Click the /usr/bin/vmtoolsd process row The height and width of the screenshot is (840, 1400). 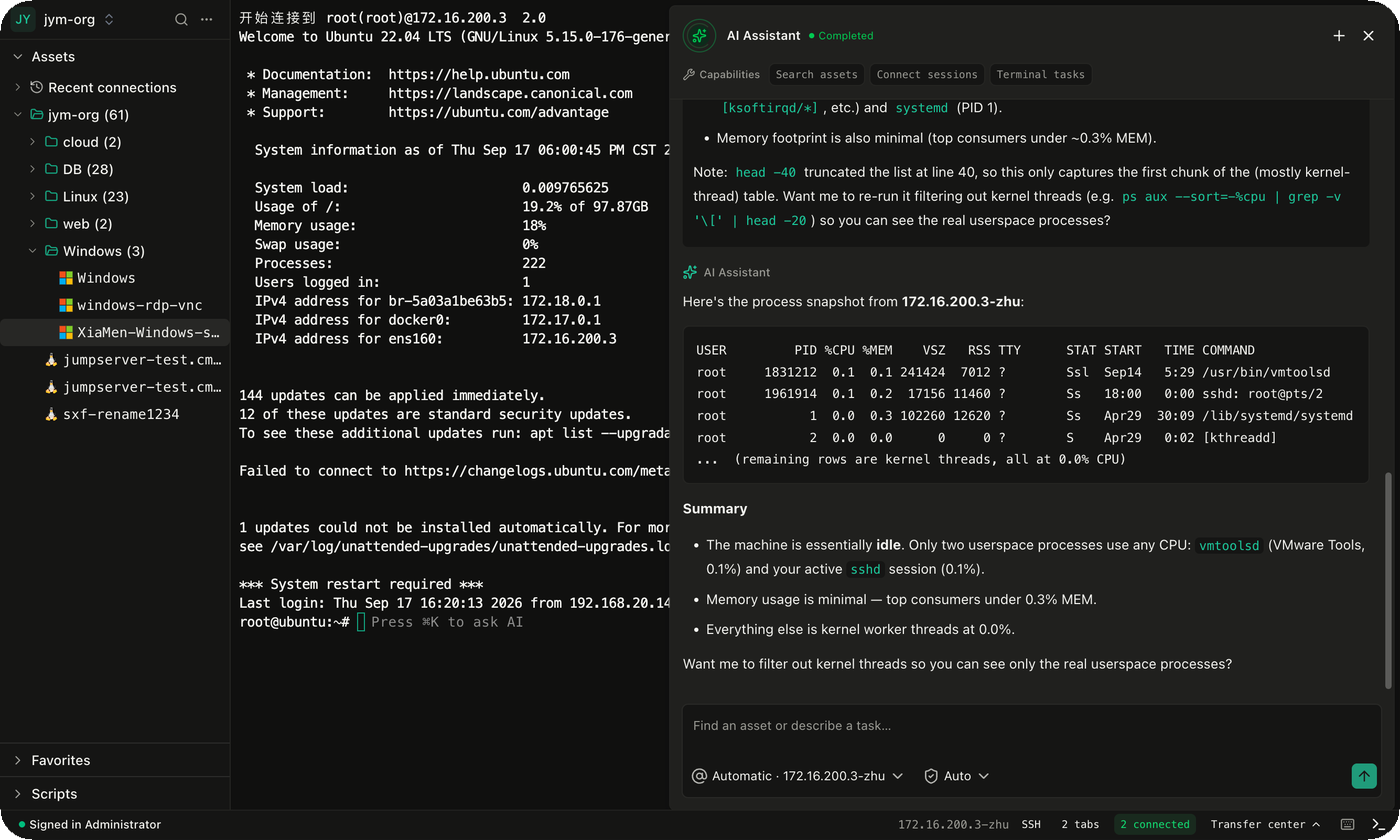[1025, 372]
